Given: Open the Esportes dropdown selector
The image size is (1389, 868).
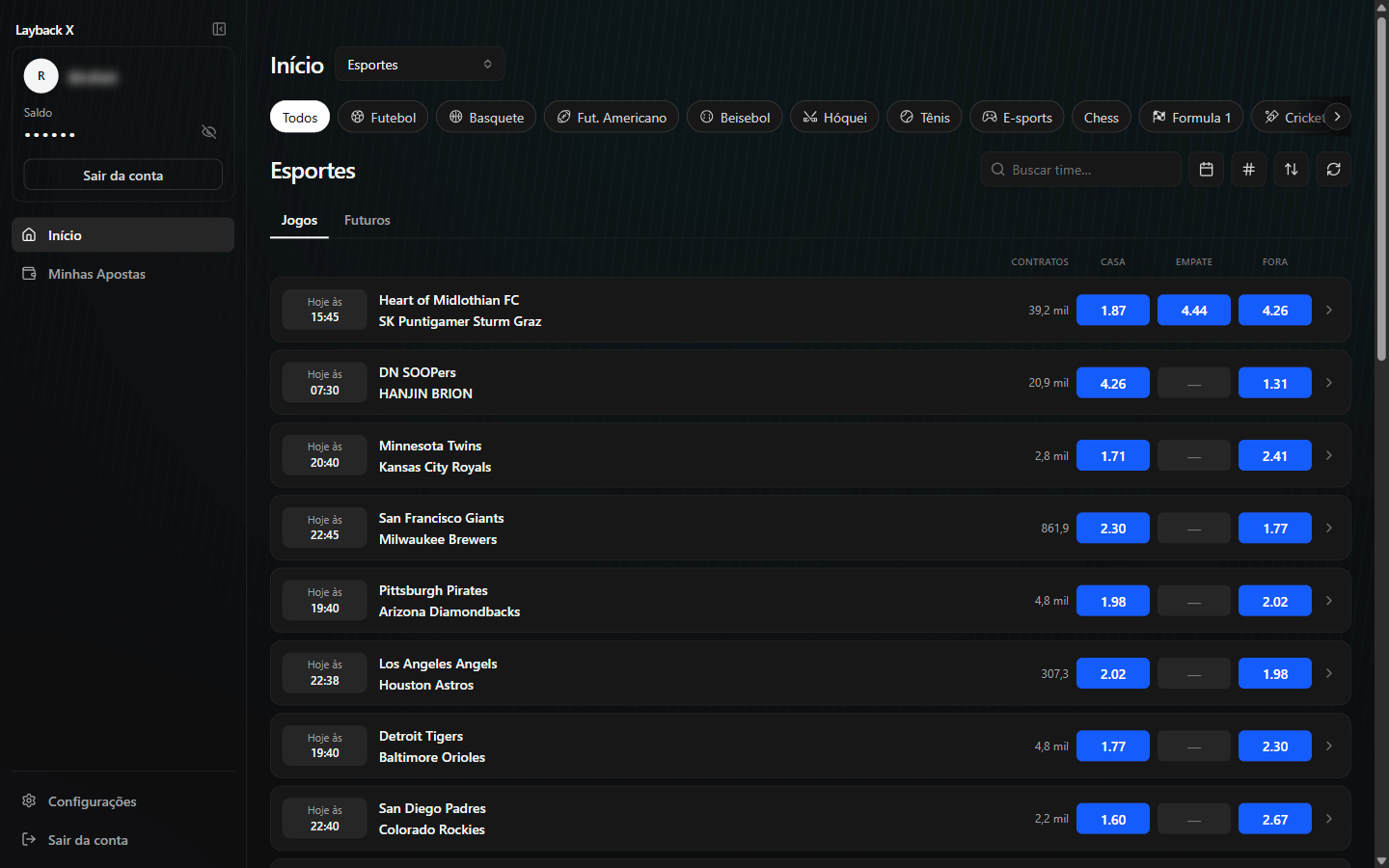Looking at the screenshot, I should [420, 65].
